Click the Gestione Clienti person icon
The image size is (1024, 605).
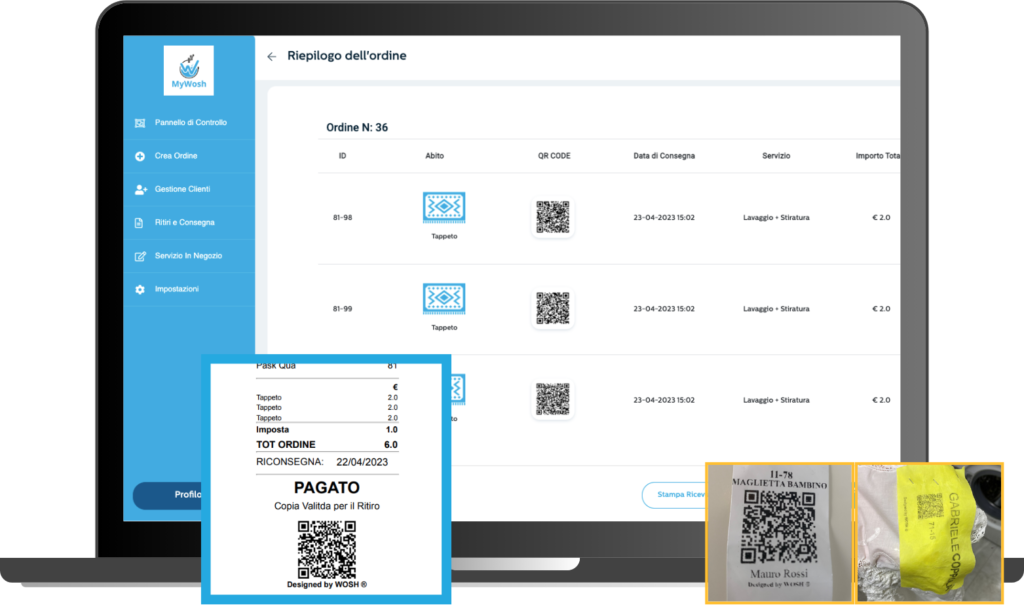pos(140,189)
